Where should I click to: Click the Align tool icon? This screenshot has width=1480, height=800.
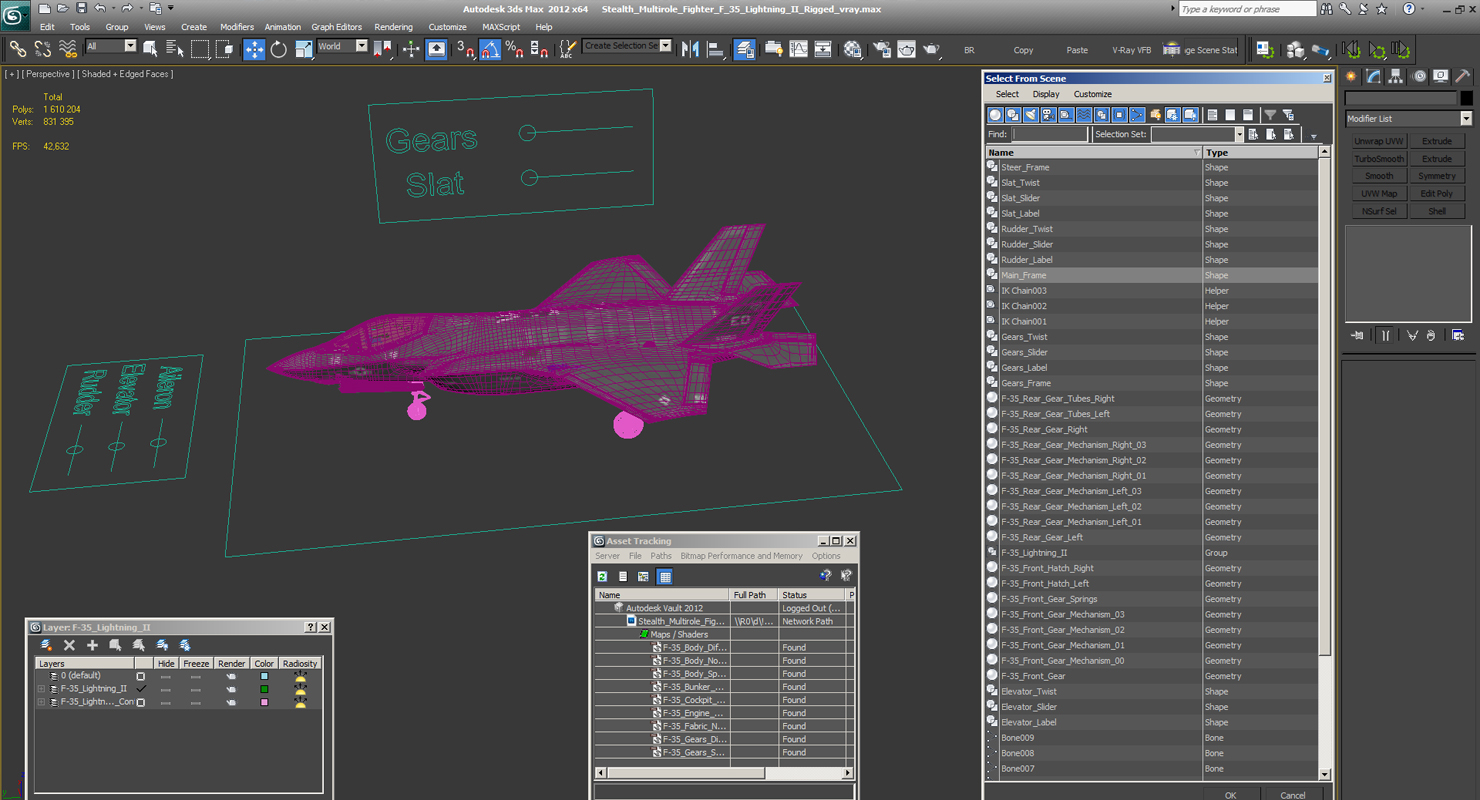coord(715,48)
